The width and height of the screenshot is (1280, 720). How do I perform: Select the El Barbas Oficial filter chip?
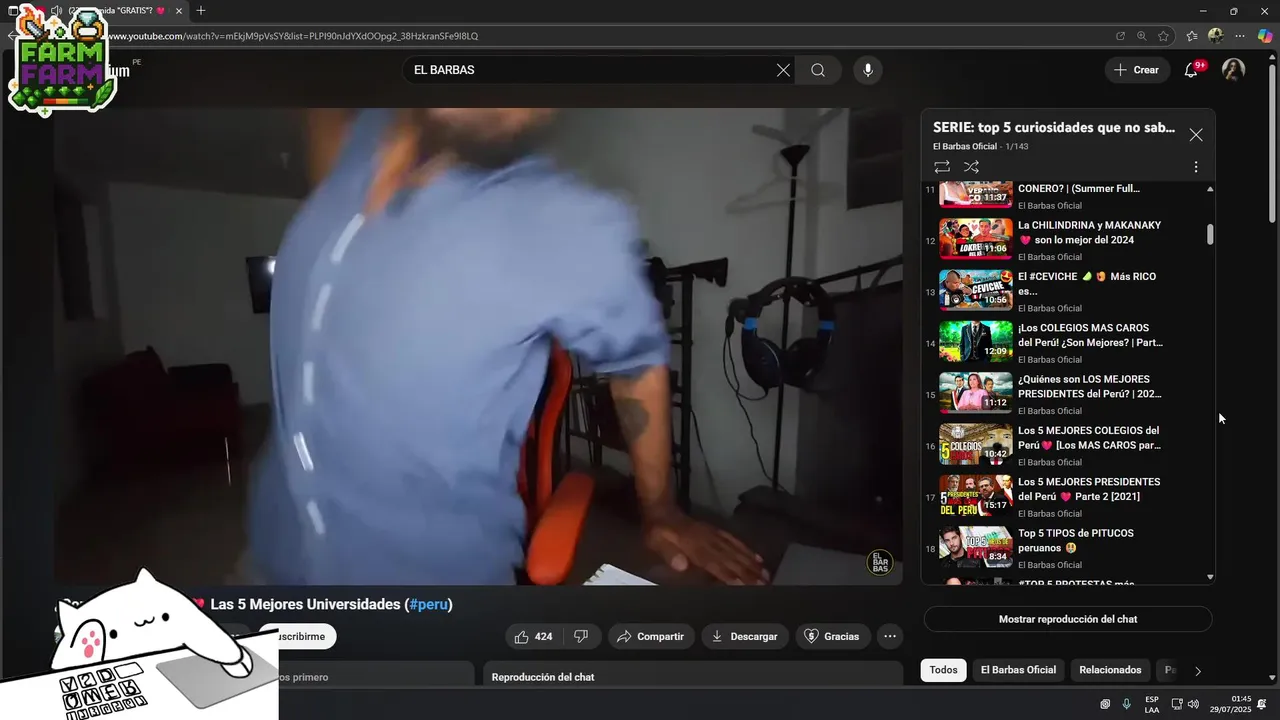click(x=1018, y=670)
